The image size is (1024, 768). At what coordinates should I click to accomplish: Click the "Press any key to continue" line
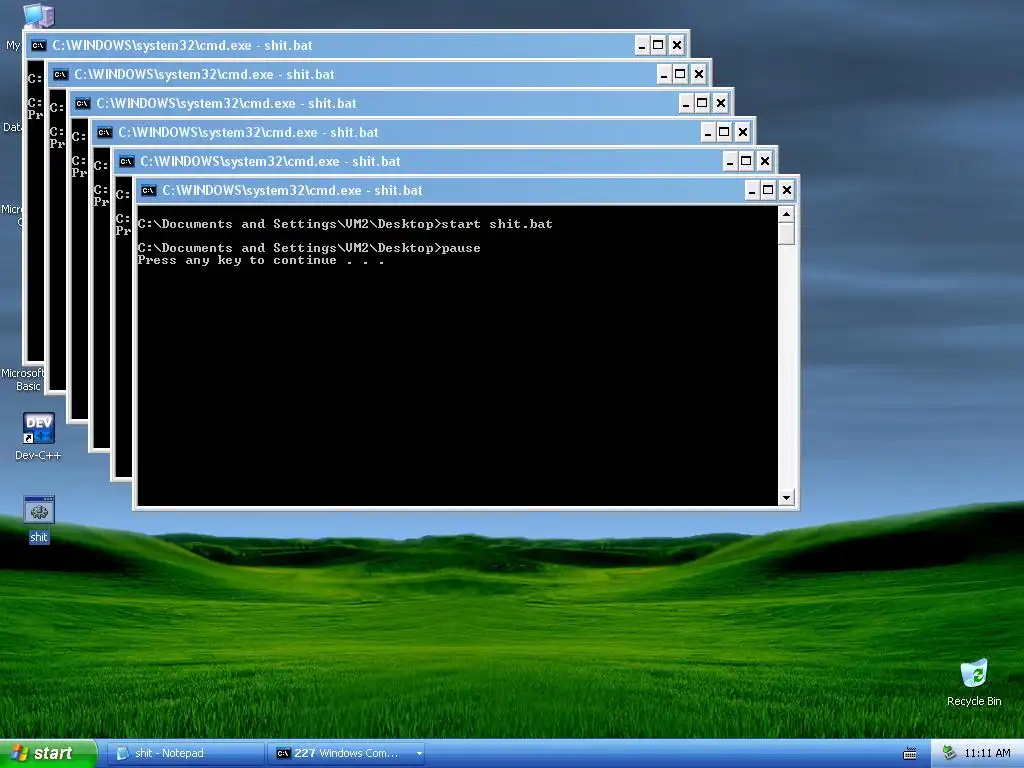261,260
